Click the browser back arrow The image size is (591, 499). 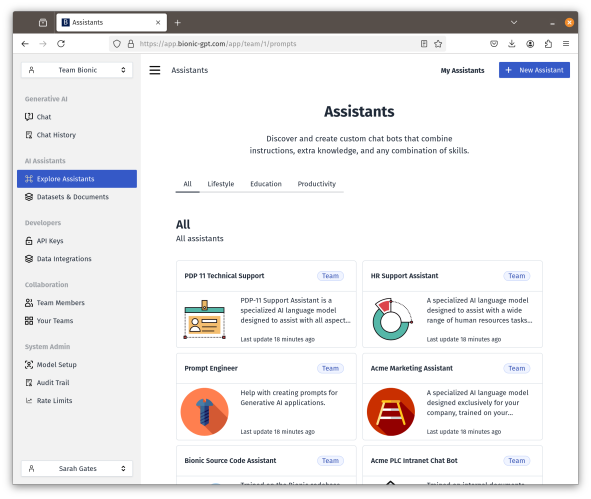[x=25, y=44]
